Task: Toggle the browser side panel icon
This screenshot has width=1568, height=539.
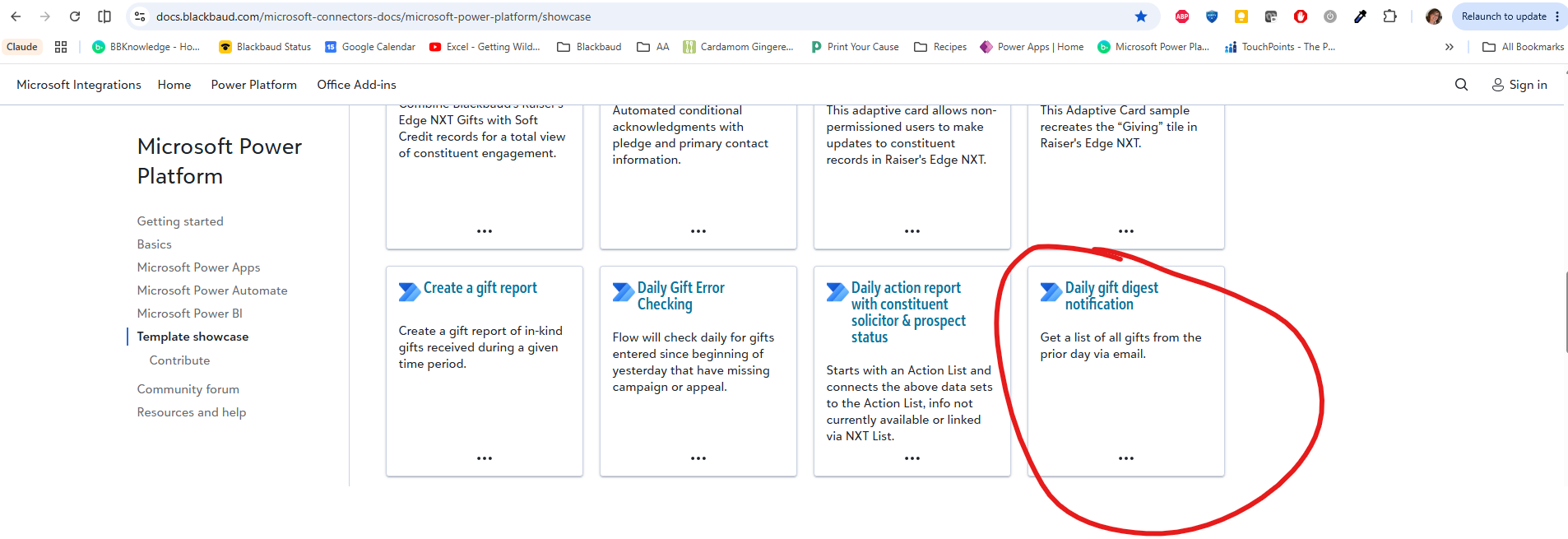Action: [104, 16]
